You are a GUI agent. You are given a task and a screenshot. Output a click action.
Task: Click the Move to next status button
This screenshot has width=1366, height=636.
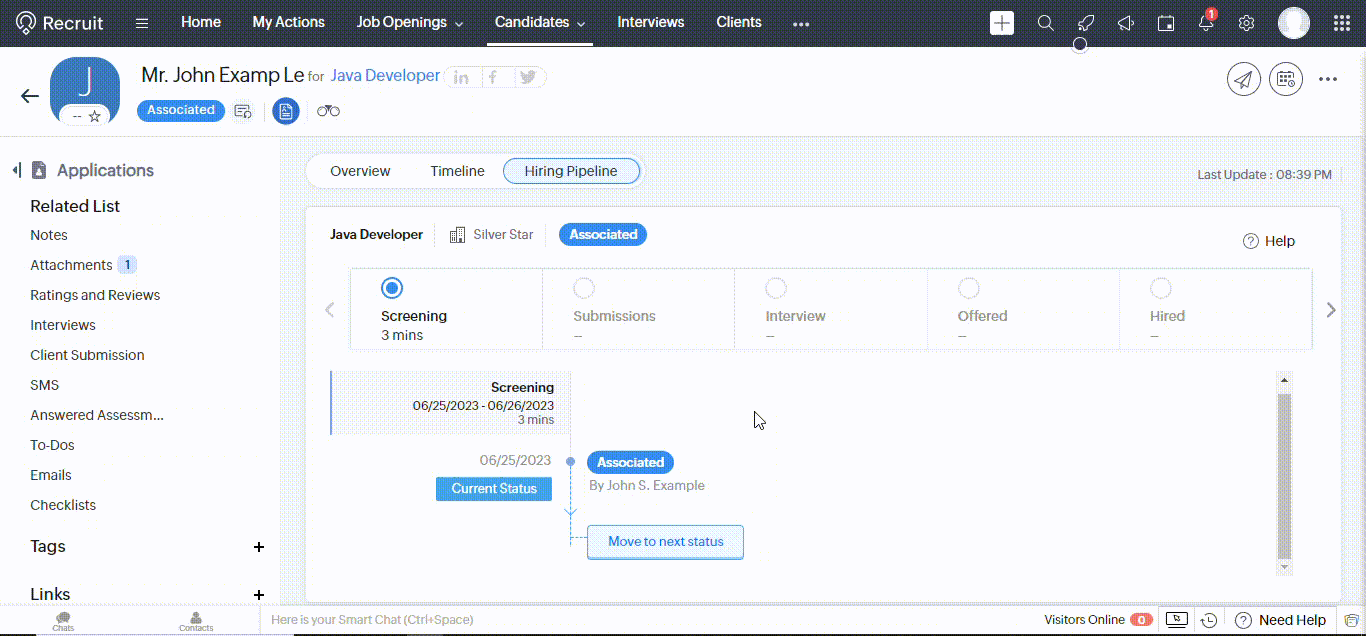point(665,541)
